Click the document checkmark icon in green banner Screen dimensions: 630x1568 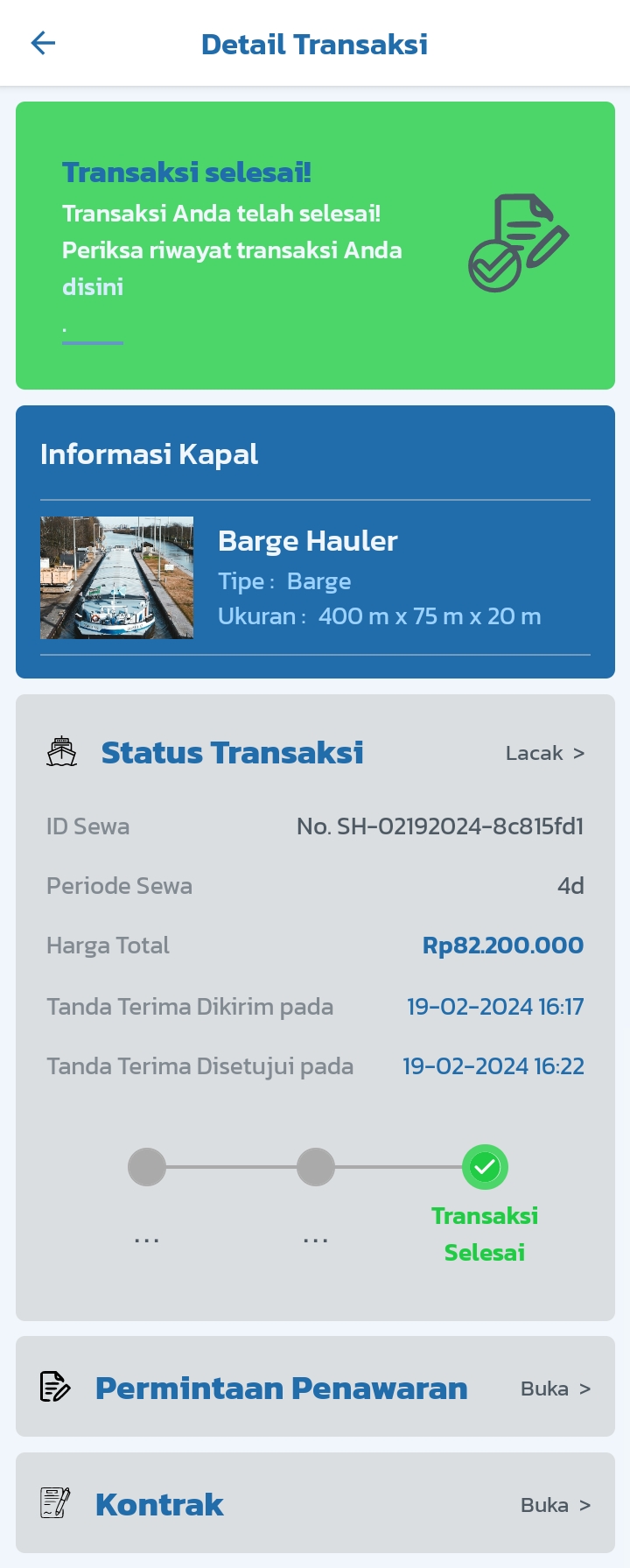point(518,243)
